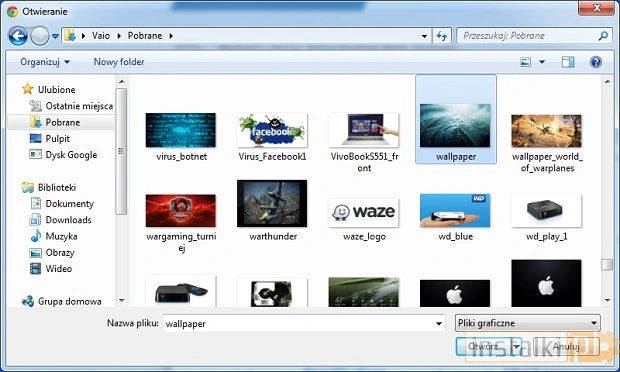The width and height of the screenshot is (620, 372).
Task: Open the Nazwa pliku dropdown arrow
Action: [x=439, y=323]
